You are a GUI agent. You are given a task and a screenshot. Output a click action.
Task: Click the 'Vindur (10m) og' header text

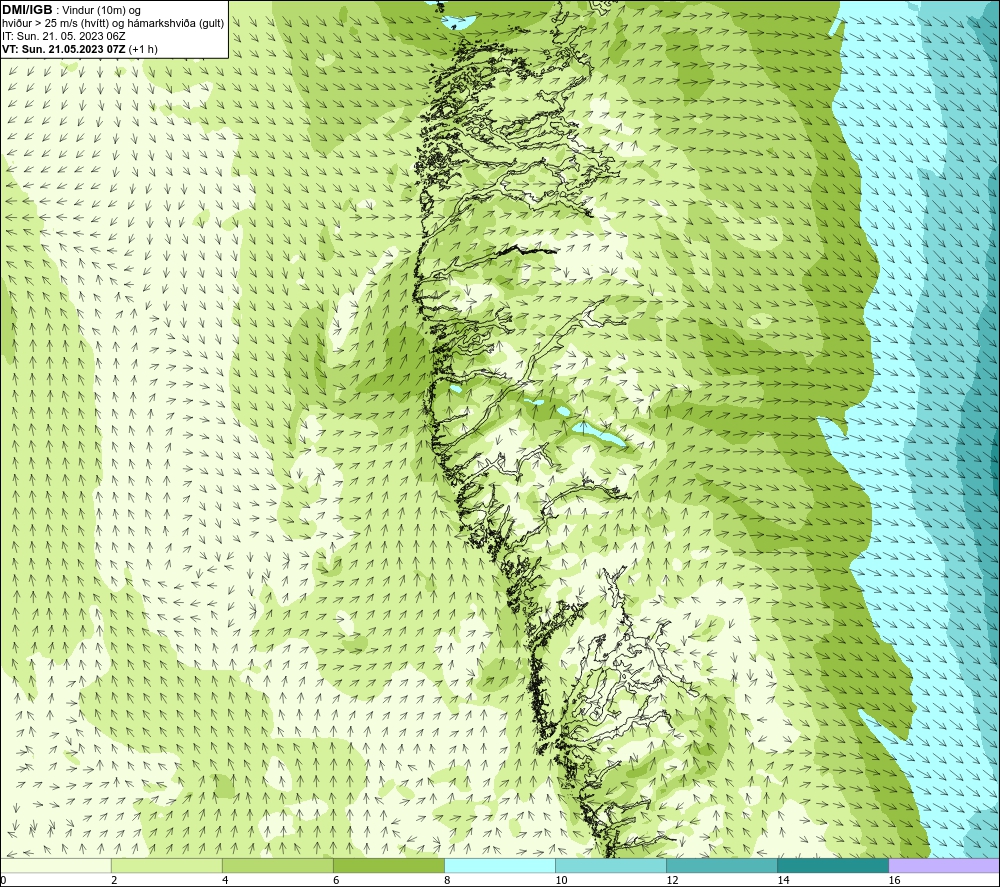pos(101,10)
